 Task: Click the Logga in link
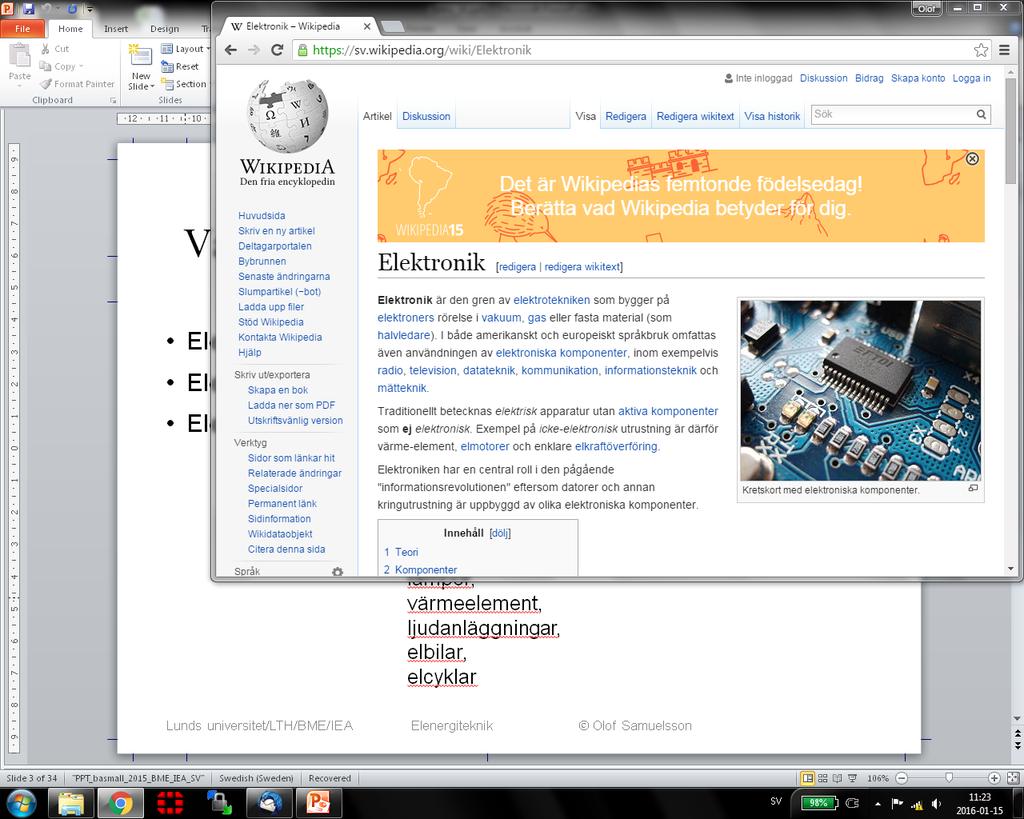(x=971, y=78)
